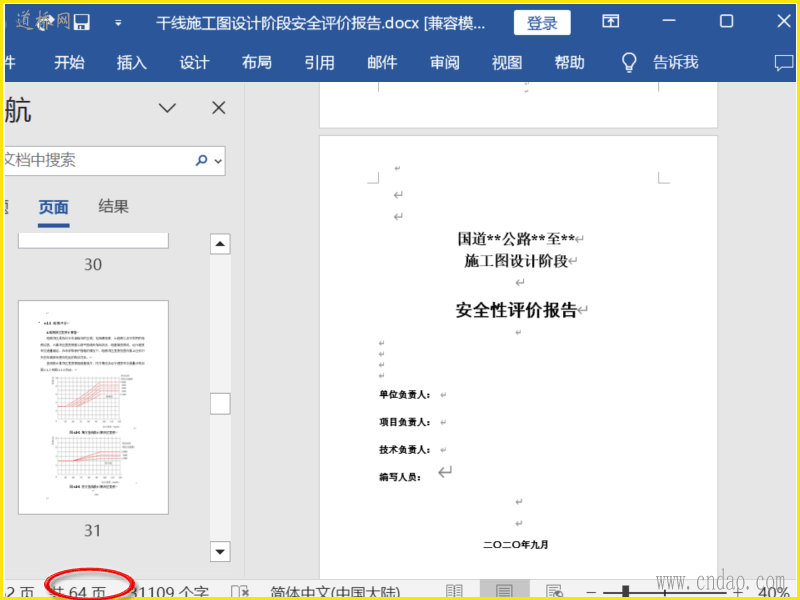Screen dimensions: 800x600
Task: Click the 登录 sign-in button
Action: pos(542,22)
